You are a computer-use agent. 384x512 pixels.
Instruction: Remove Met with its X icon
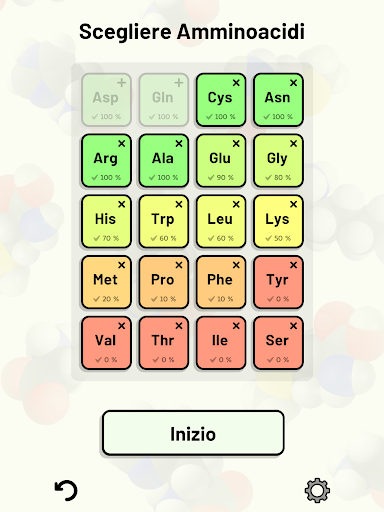(x=122, y=265)
